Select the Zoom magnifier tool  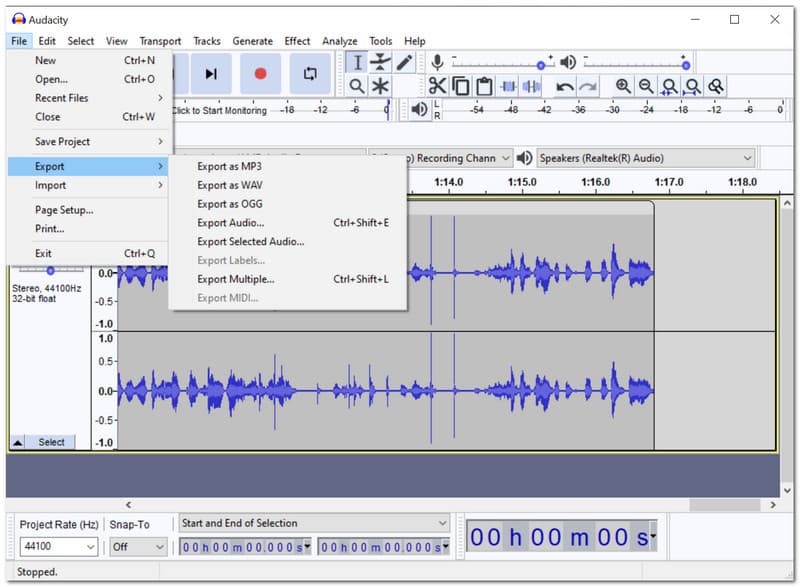[x=357, y=86]
